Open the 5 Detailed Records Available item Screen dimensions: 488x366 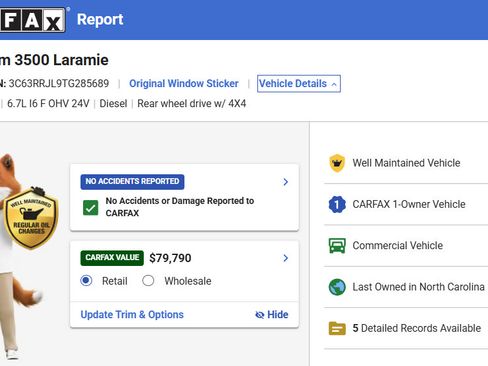(406, 328)
